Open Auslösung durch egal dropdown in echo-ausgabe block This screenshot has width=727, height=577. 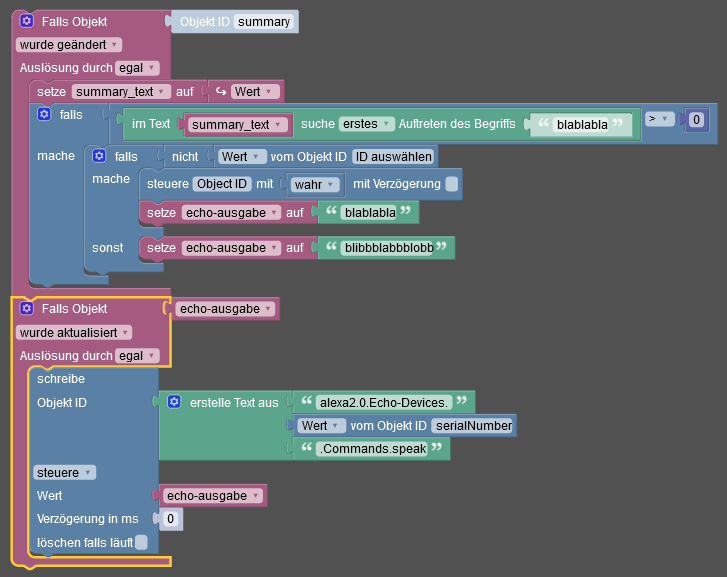coord(137,356)
